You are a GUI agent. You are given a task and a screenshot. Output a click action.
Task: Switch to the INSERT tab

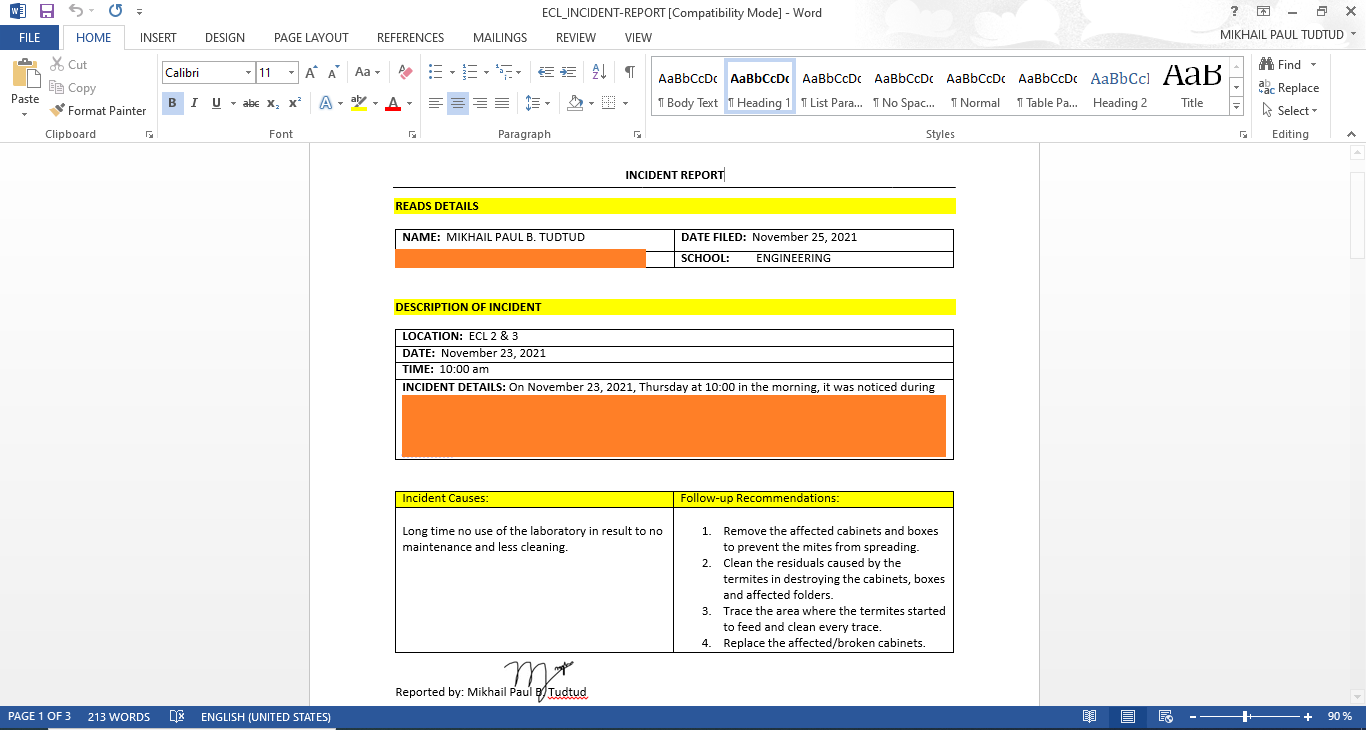[158, 38]
